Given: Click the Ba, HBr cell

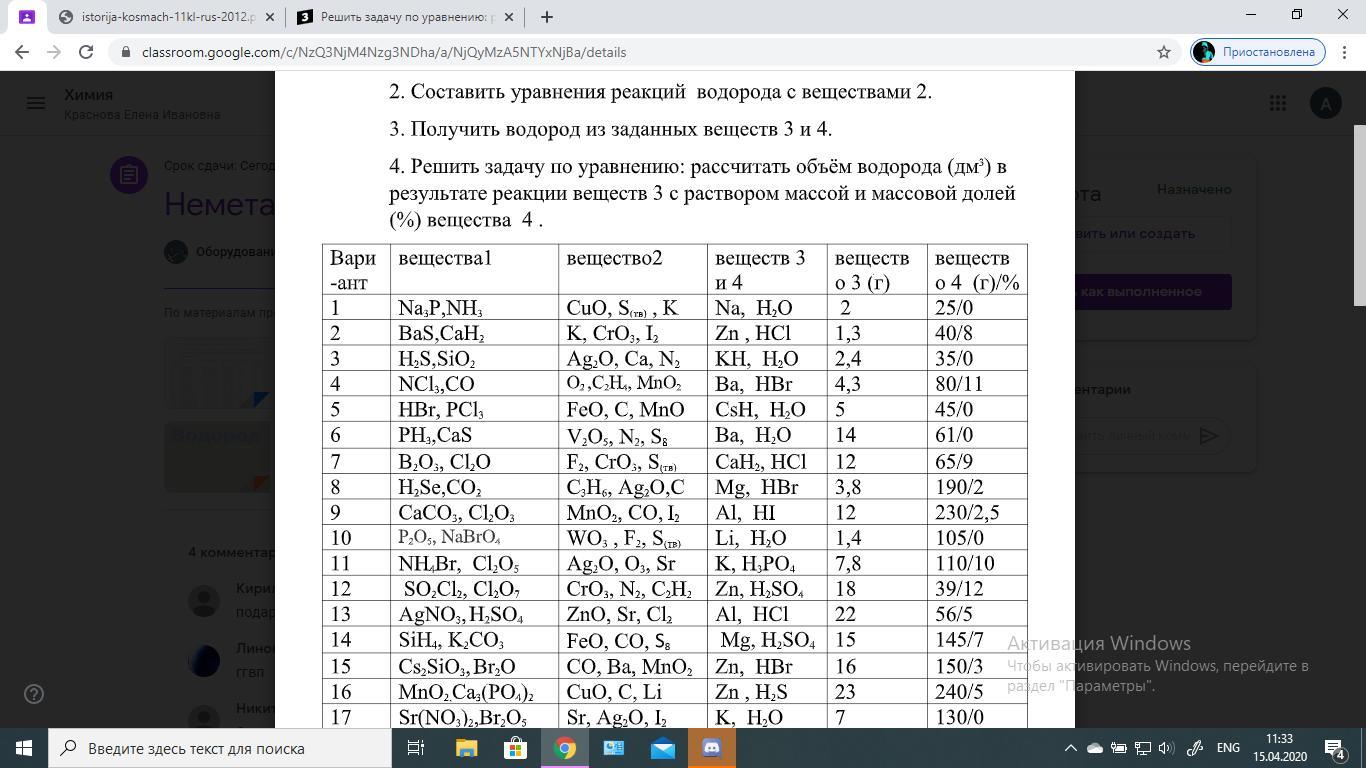Looking at the screenshot, I should tap(767, 384).
